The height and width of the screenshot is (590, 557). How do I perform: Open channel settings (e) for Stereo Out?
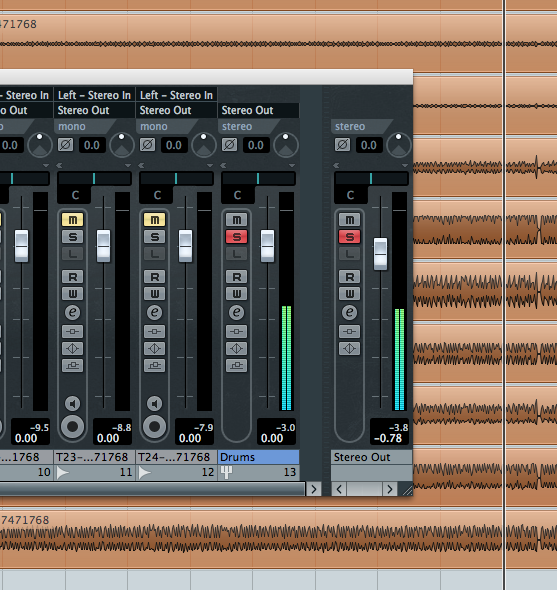pyautogui.click(x=350, y=312)
